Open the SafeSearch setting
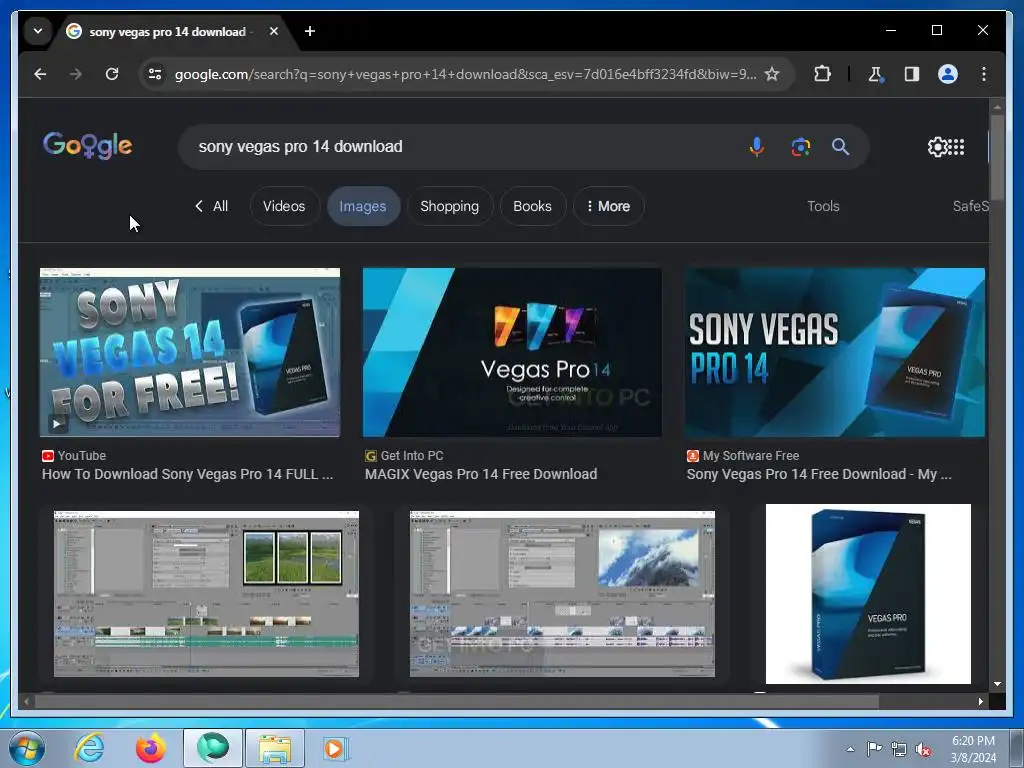Viewport: 1024px width, 768px height. point(970,206)
